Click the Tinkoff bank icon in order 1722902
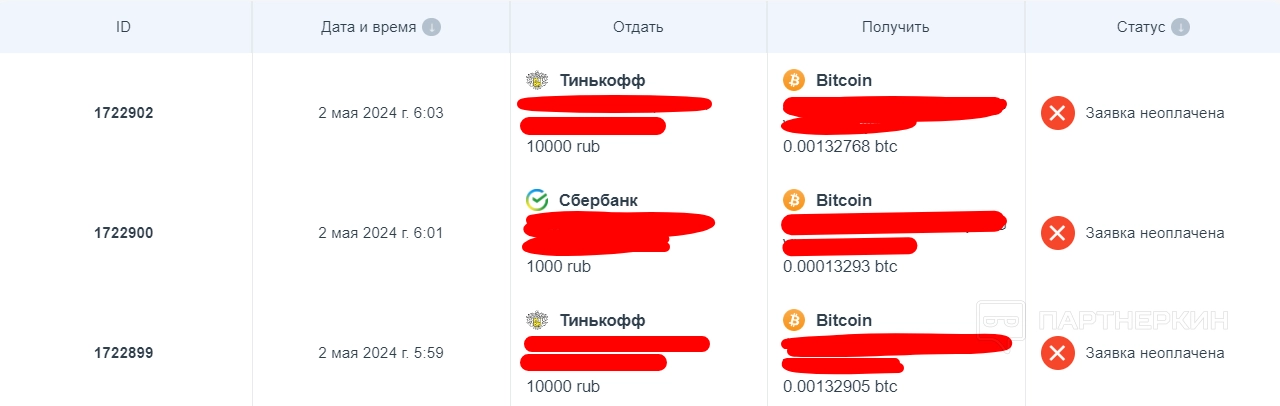 coord(537,80)
